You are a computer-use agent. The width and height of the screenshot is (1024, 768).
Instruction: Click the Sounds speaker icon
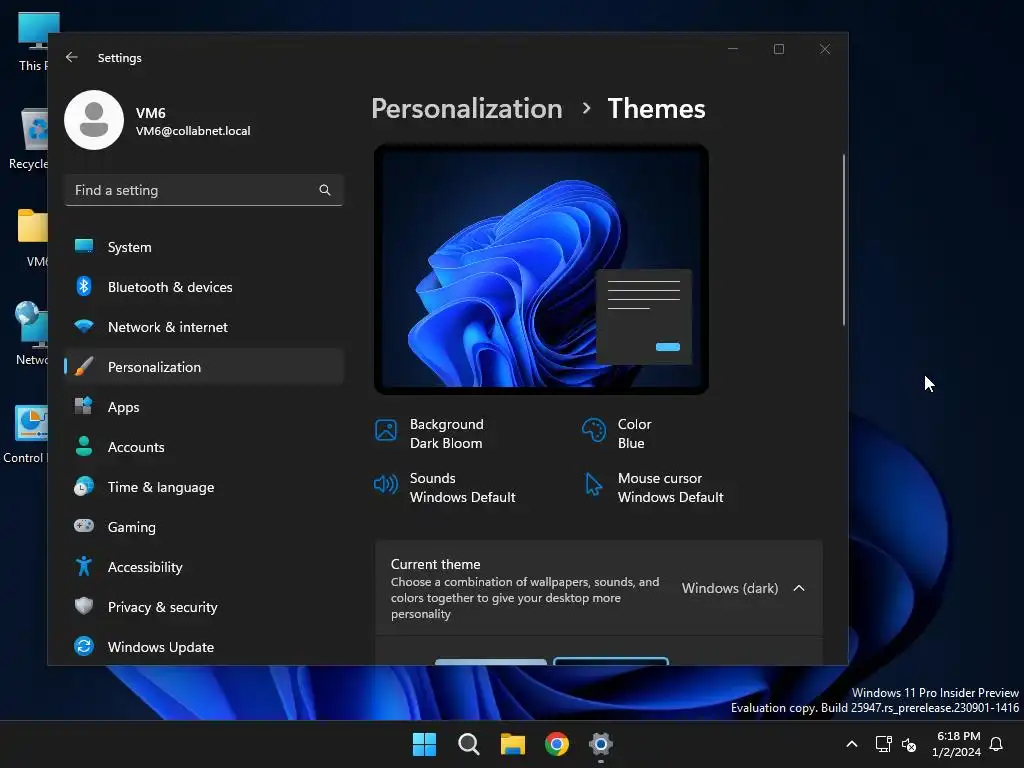385,484
